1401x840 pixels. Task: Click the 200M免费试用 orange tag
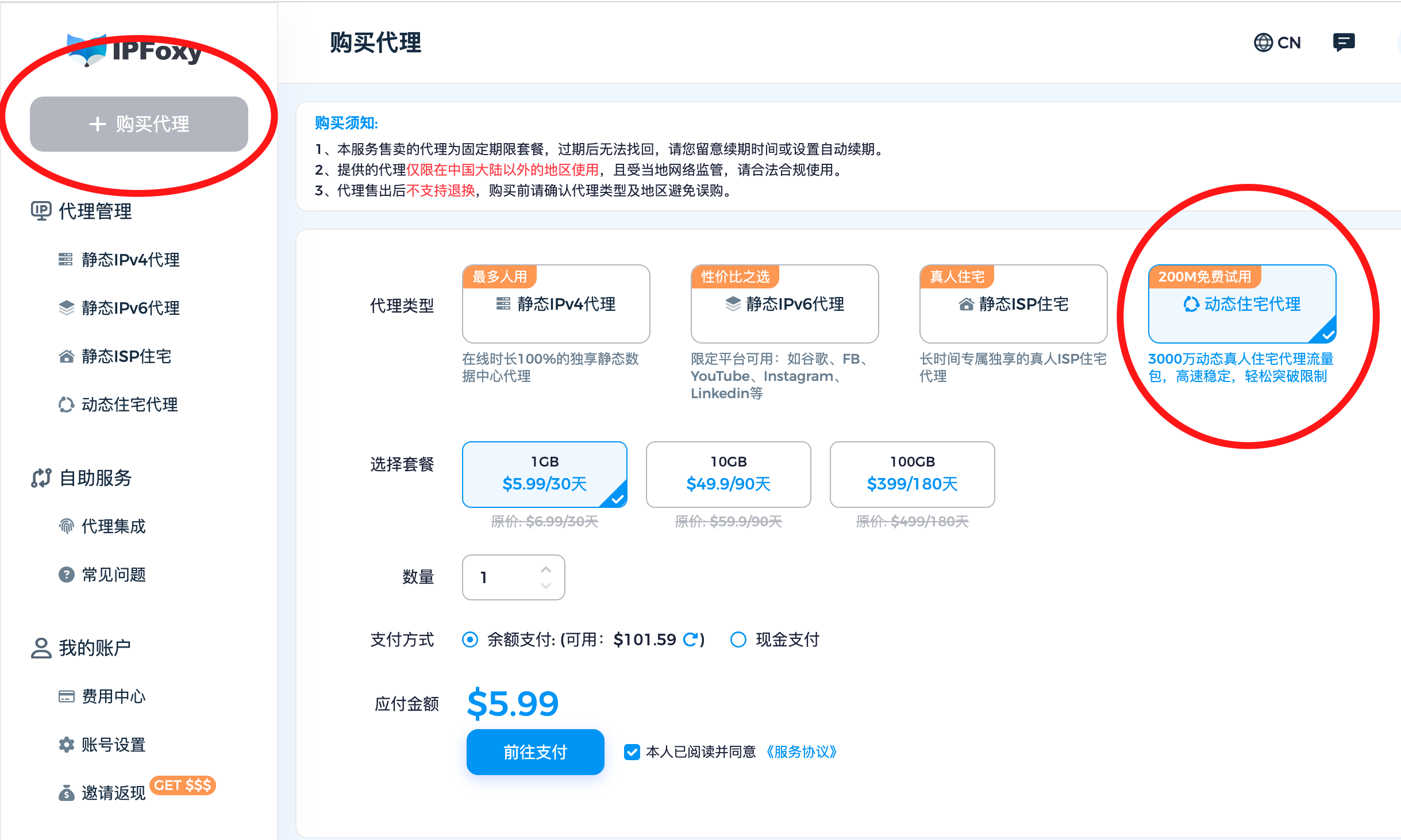(x=1204, y=276)
